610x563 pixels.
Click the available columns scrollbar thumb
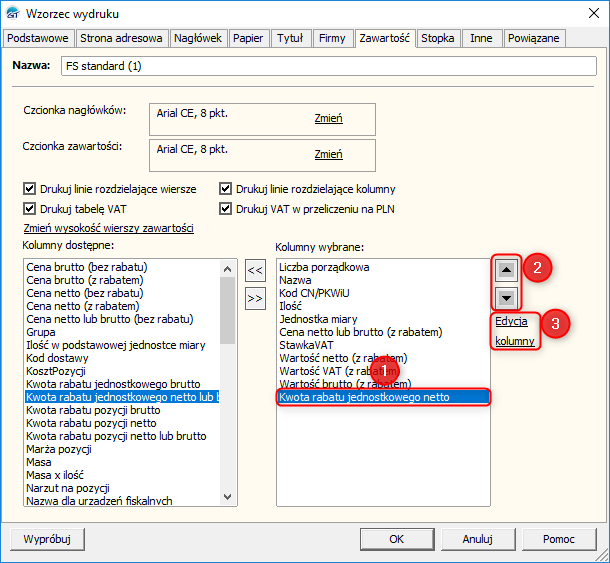pos(228,310)
